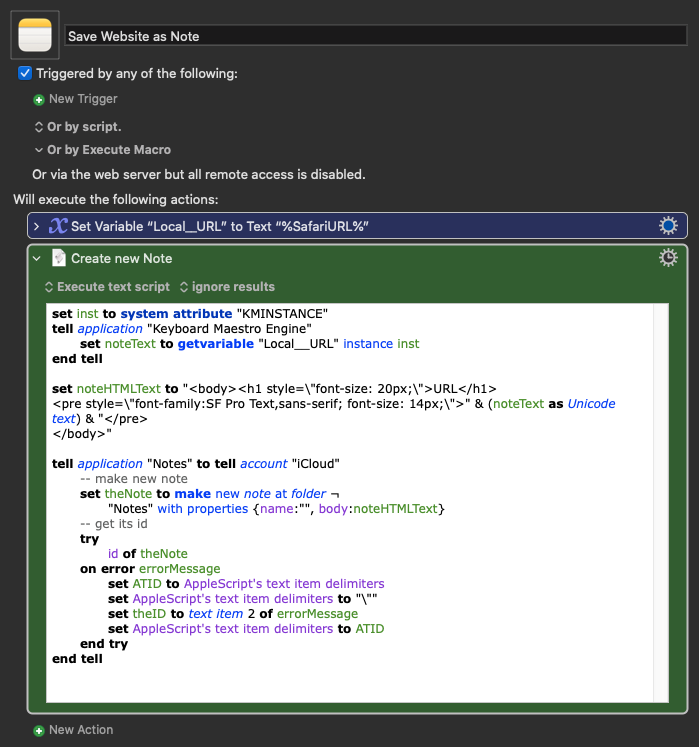Click the 'Create new Note' action title
This screenshot has width=699, height=747.
click(122, 259)
